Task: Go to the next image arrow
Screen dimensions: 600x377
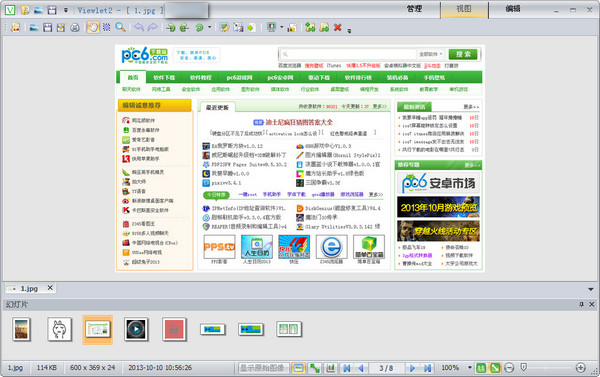Action: pos(412,368)
